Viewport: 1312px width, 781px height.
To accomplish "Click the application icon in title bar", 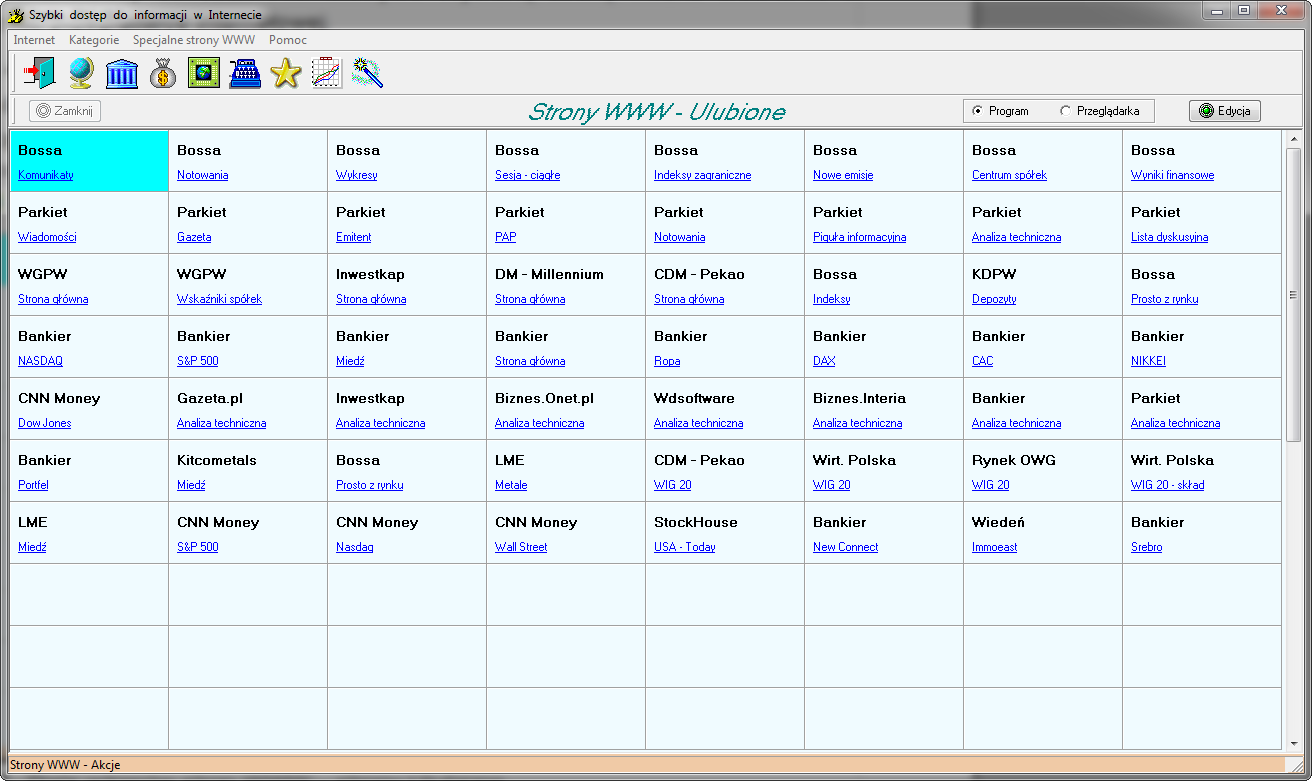I will click(x=16, y=14).
